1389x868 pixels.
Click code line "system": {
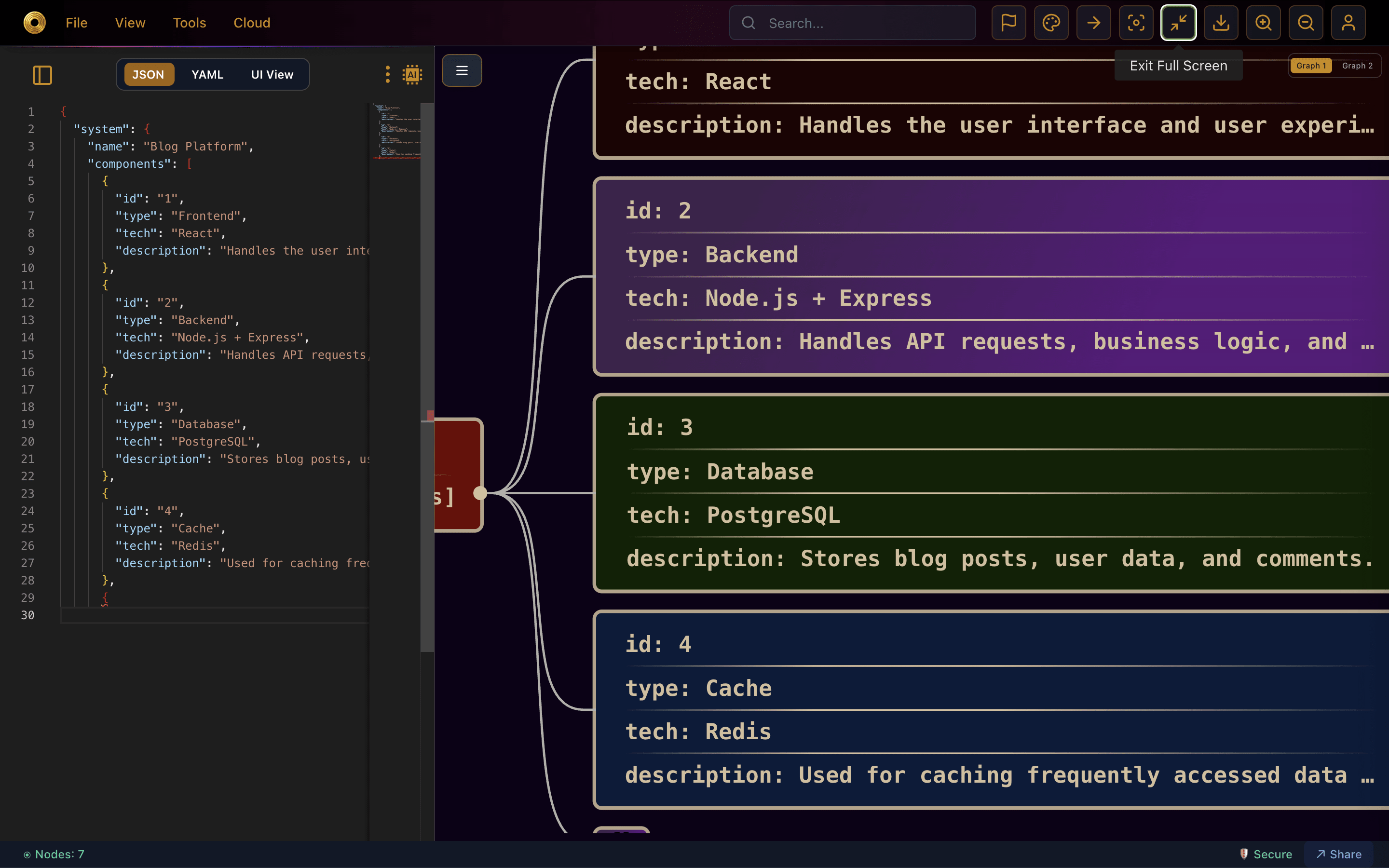(x=112, y=129)
